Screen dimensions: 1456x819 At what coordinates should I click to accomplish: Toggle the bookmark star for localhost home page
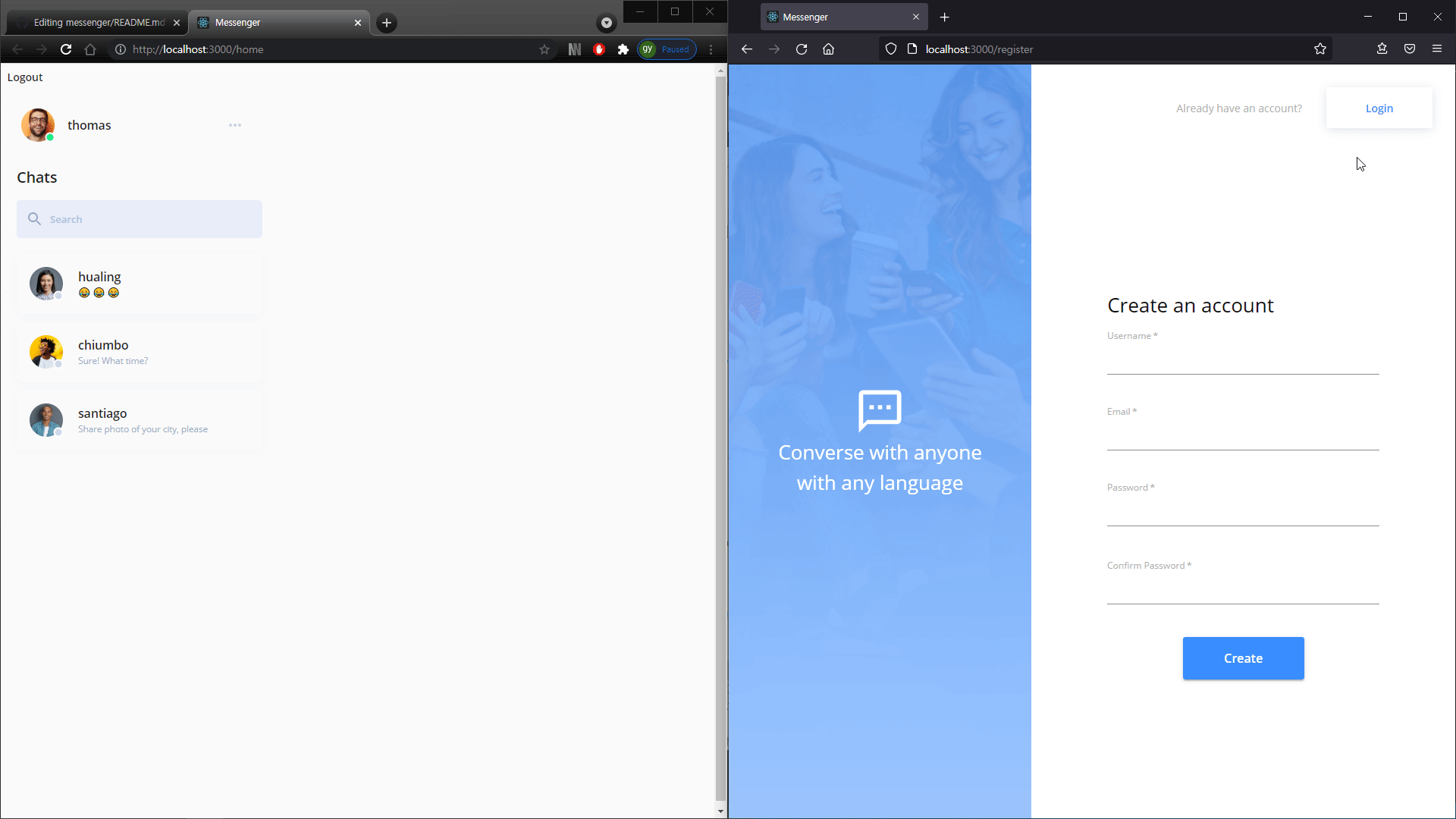pyautogui.click(x=544, y=49)
